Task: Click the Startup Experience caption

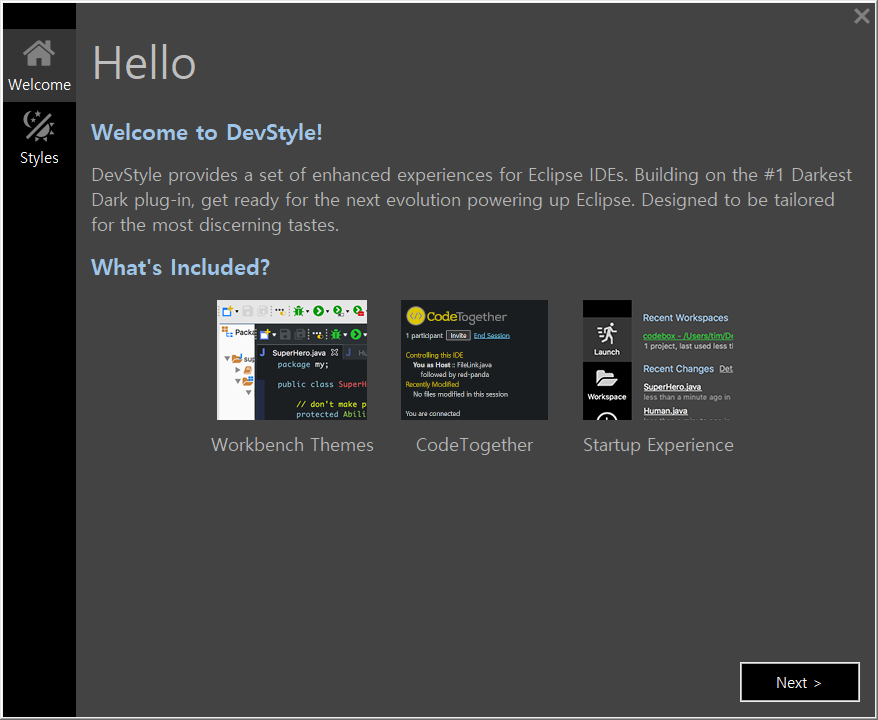Action: (658, 445)
